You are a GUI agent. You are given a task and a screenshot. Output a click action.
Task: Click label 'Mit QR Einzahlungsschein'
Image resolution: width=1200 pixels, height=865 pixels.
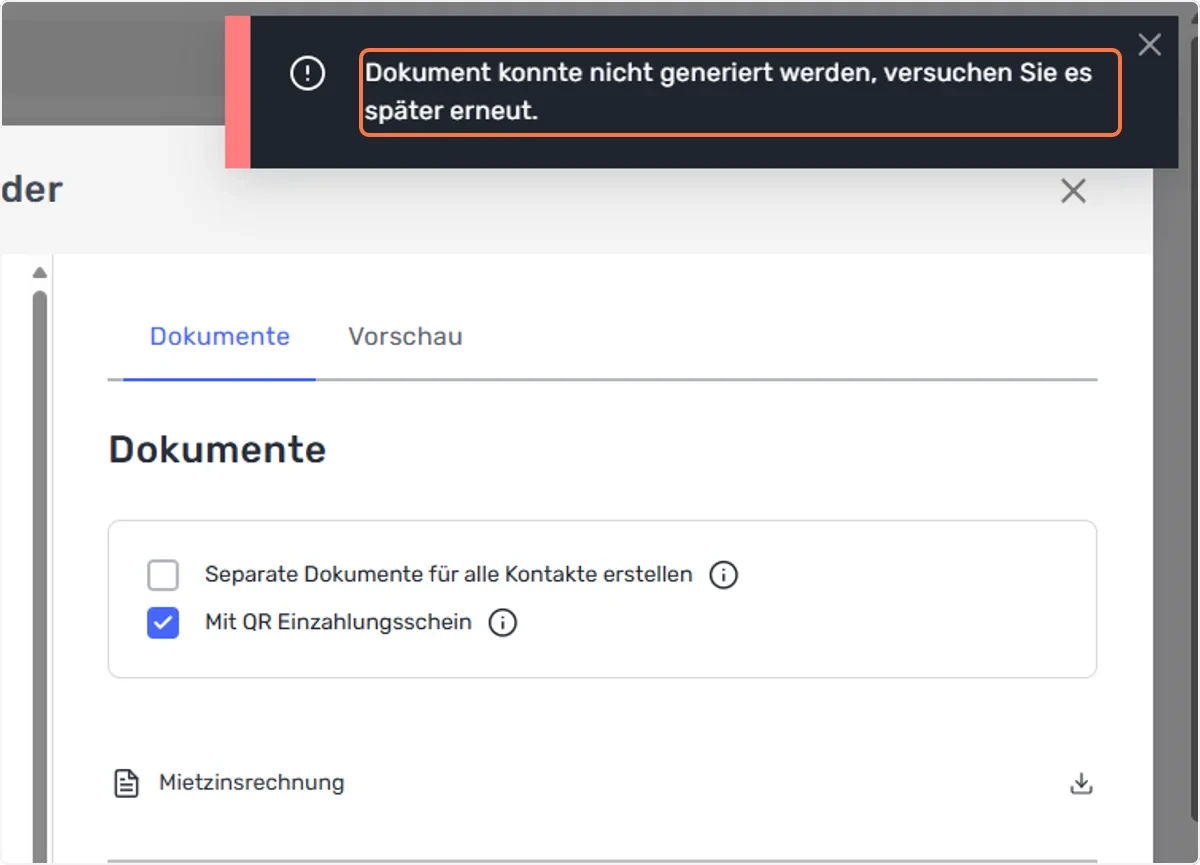coord(338,622)
